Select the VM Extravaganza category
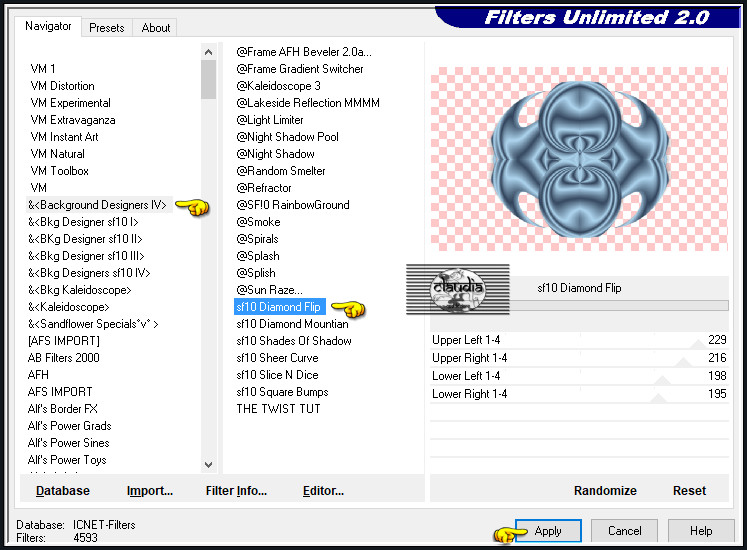 (x=73, y=120)
